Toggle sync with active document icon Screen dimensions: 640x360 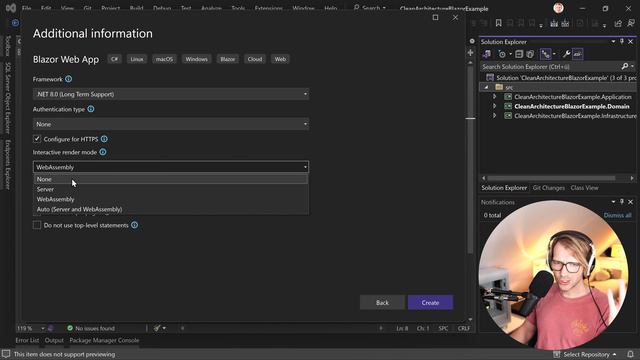point(546,54)
